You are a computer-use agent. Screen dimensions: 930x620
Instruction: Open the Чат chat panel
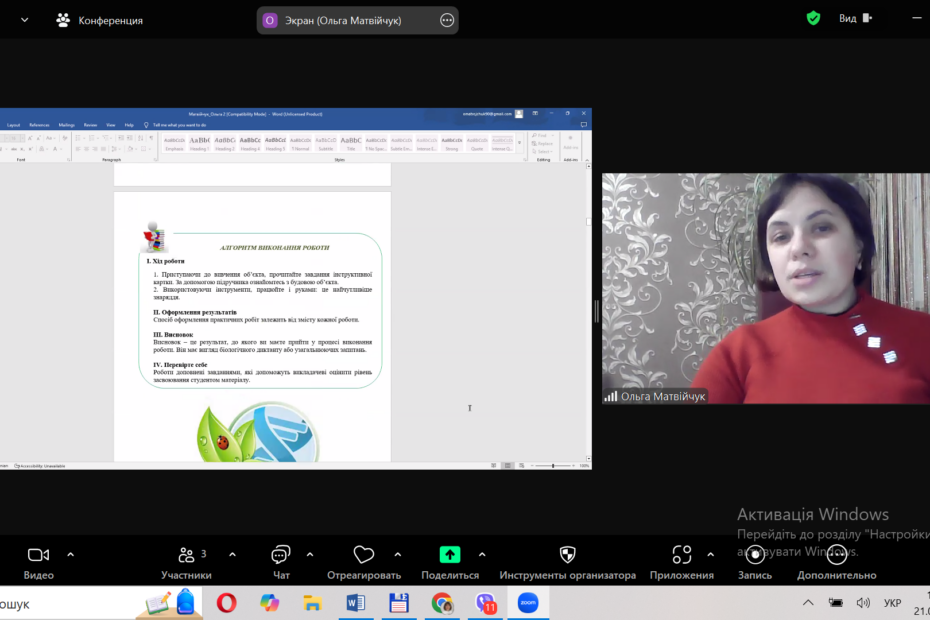[281, 562]
